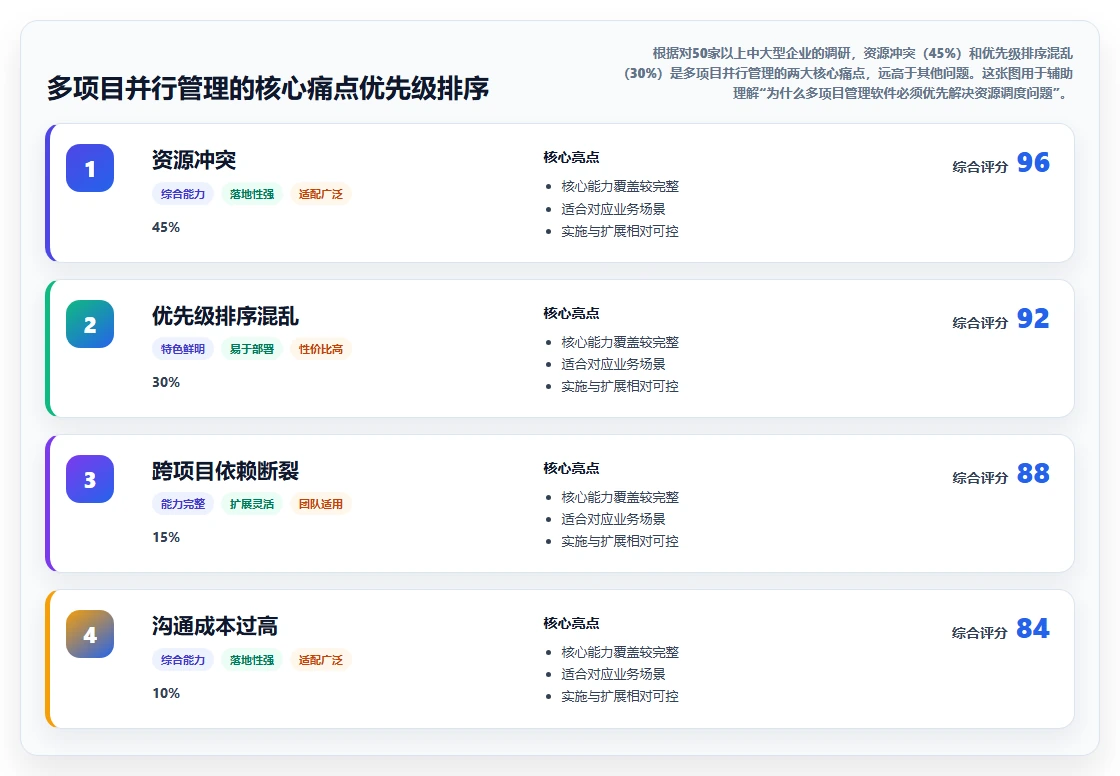Click 核心亮点 heading in 优先级排序混乱 card

point(571,313)
